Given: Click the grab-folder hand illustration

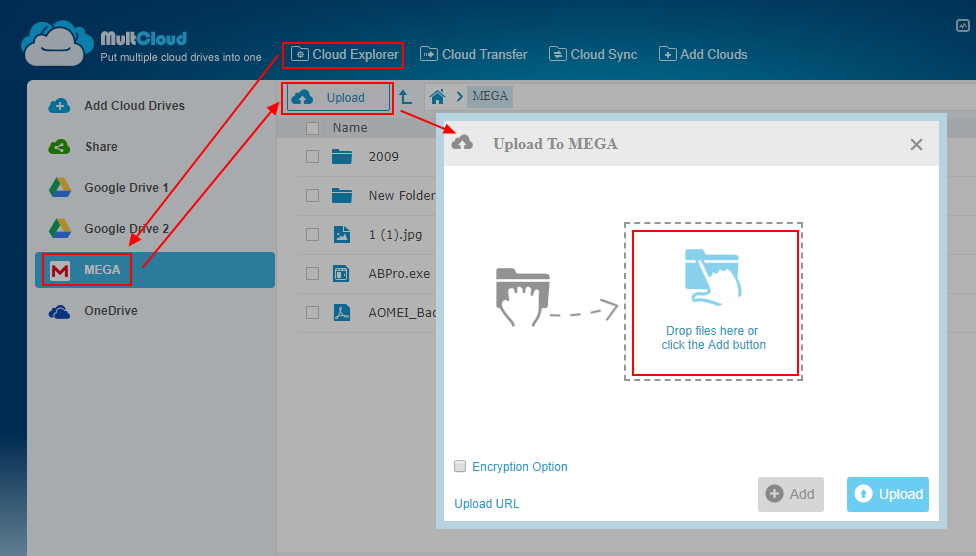Looking at the screenshot, I should (523, 297).
